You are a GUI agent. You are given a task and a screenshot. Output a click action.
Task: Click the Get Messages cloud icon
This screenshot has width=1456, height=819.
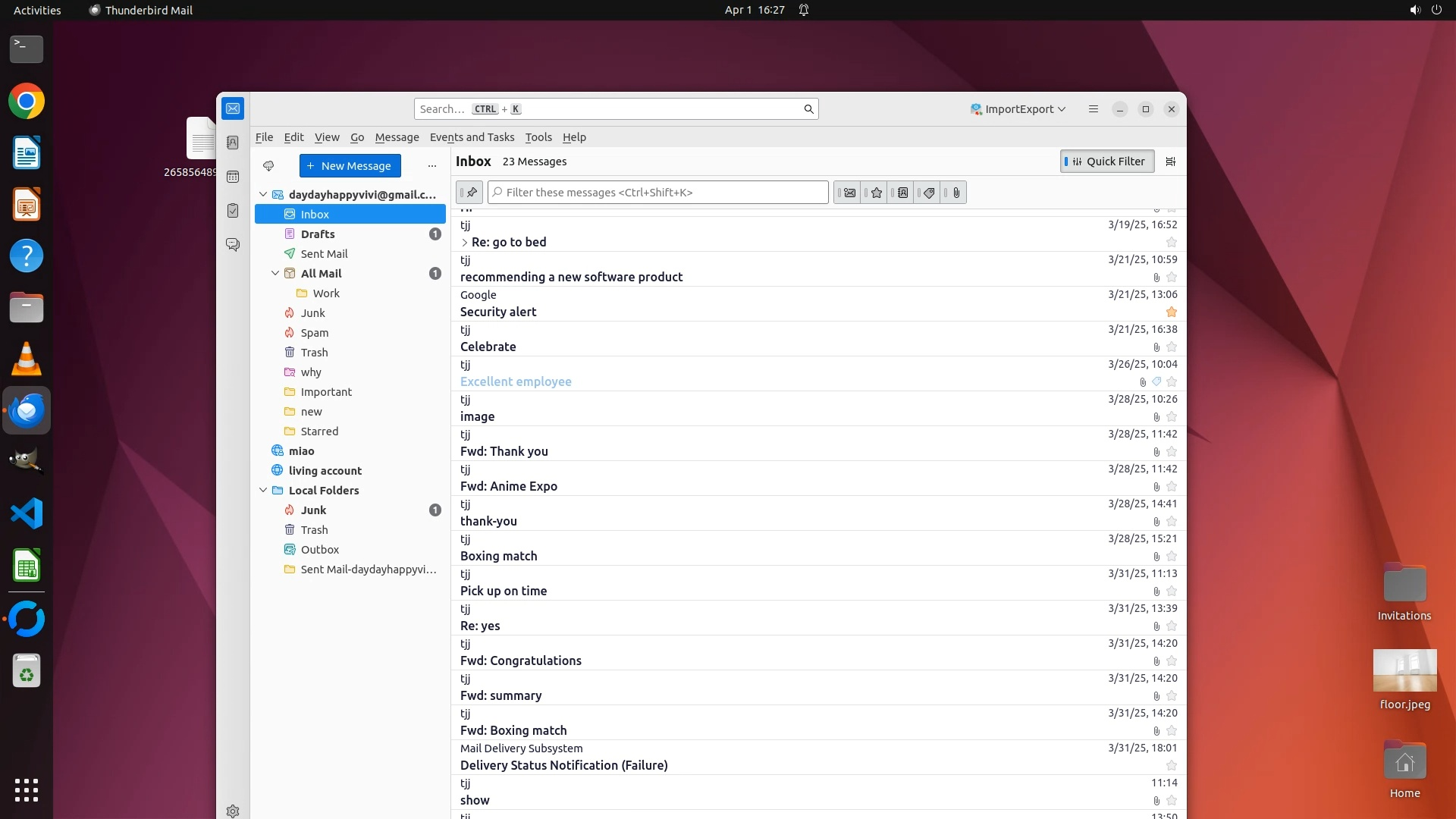click(268, 166)
